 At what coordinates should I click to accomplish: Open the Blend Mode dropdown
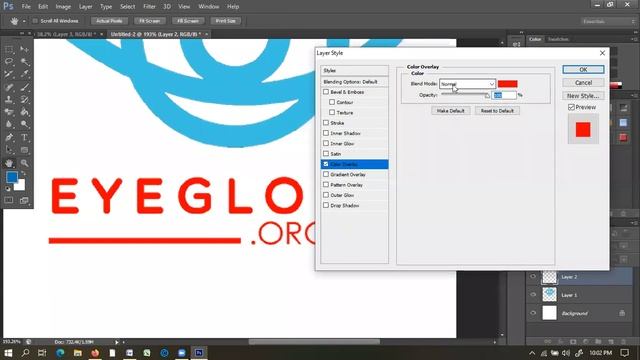467,84
